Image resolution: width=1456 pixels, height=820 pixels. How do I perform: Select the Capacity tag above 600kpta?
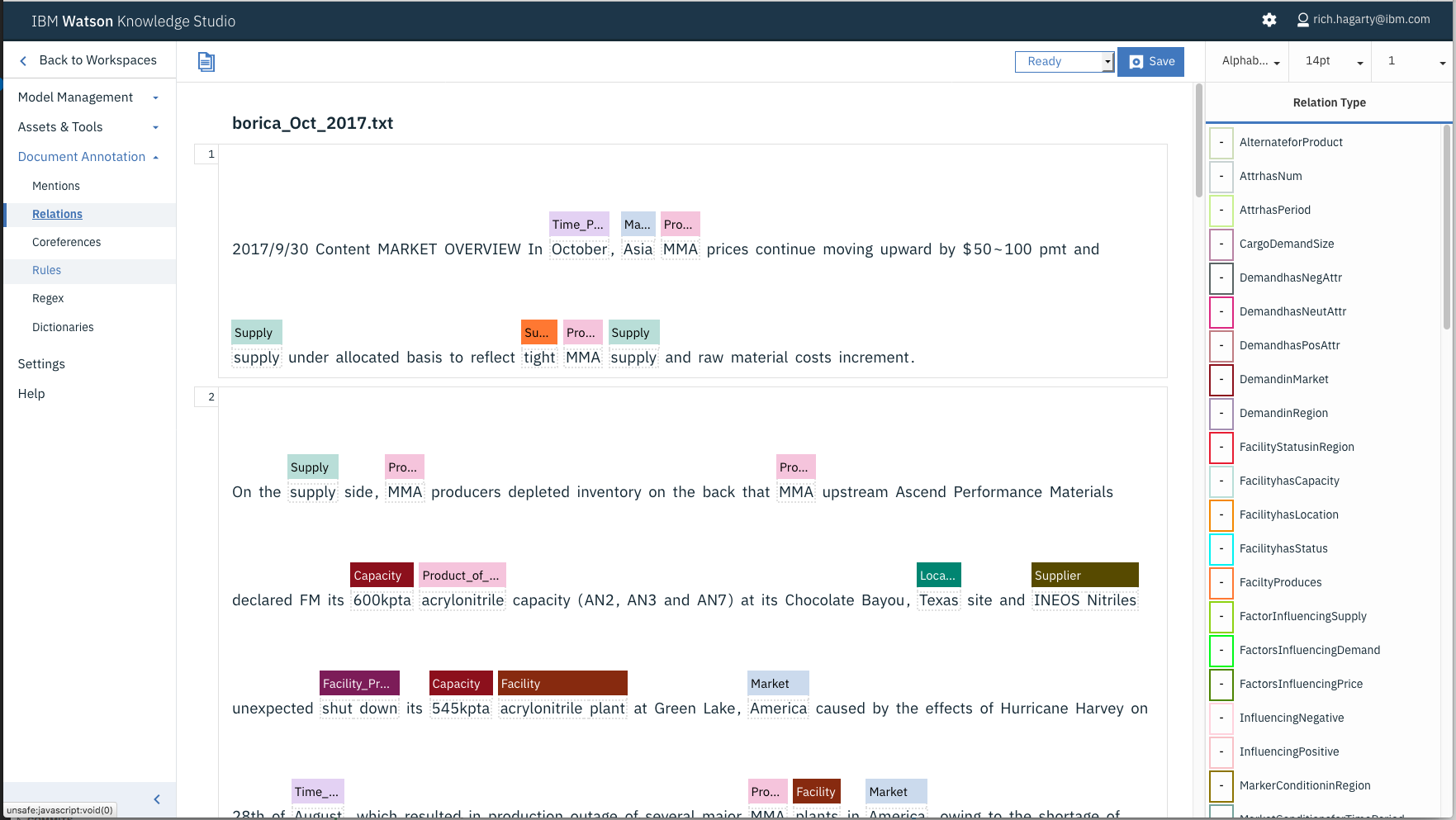pos(382,576)
